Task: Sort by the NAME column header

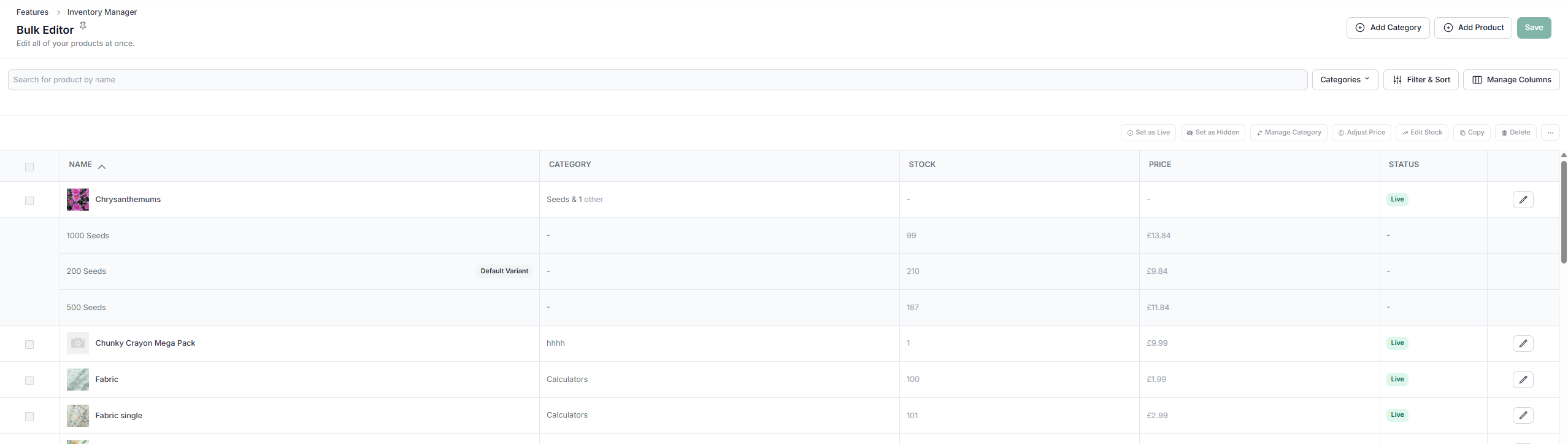Action: [80, 165]
